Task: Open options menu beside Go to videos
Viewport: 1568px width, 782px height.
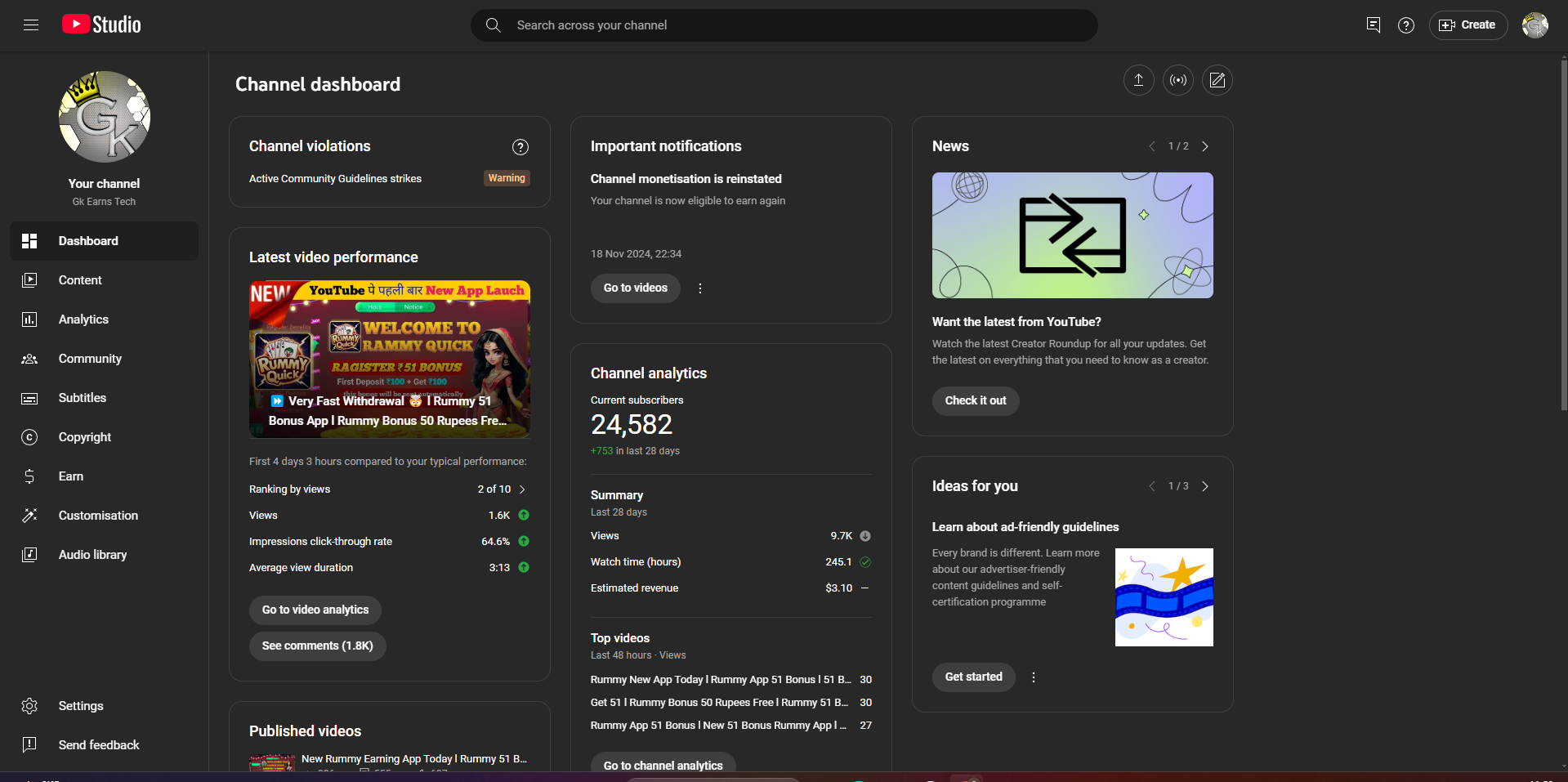Action: click(700, 288)
